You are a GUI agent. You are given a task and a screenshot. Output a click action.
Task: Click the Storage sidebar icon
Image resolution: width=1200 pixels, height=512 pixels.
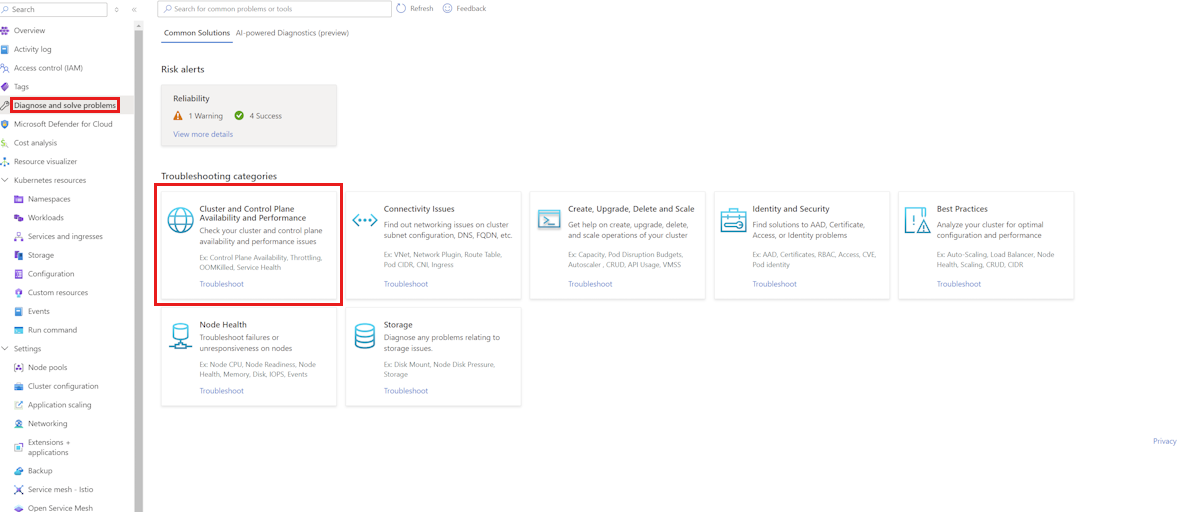coord(19,255)
